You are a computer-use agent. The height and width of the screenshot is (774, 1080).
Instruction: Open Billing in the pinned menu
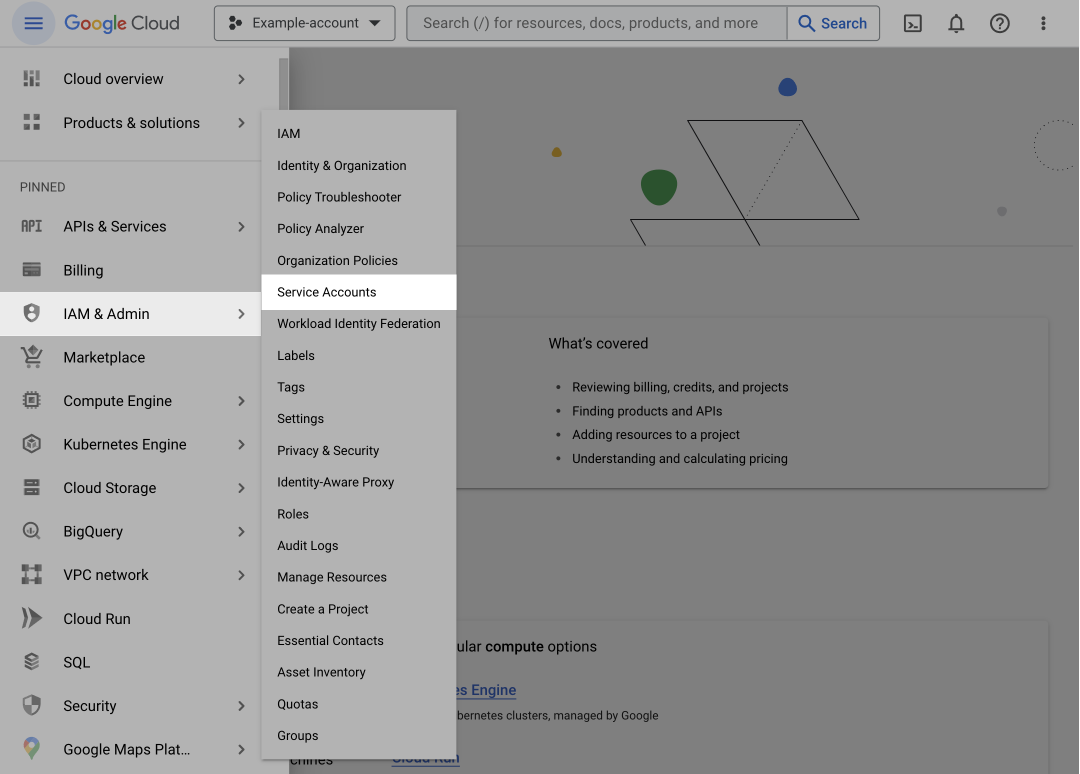coord(130,270)
